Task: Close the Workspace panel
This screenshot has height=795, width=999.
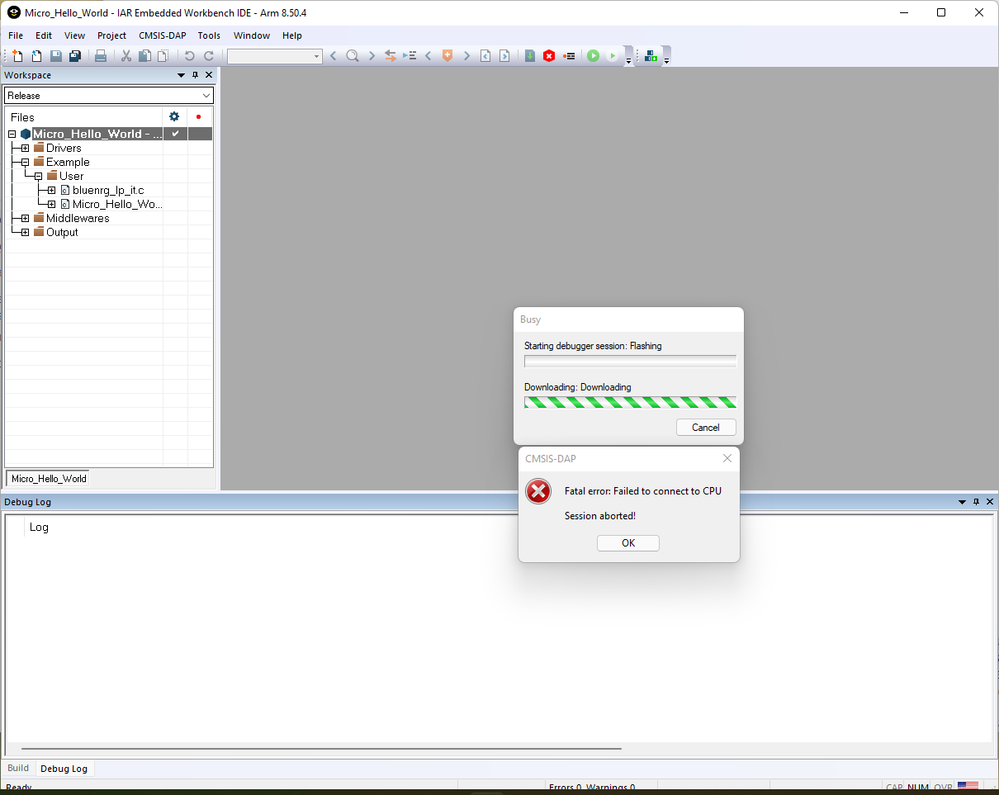Action: (x=208, y=75)
